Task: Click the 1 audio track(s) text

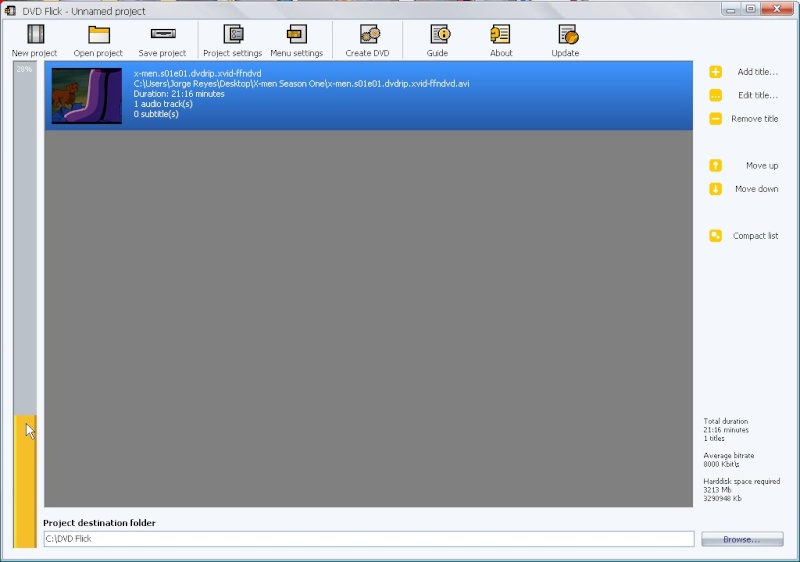Action: click(x=163, y=104)
